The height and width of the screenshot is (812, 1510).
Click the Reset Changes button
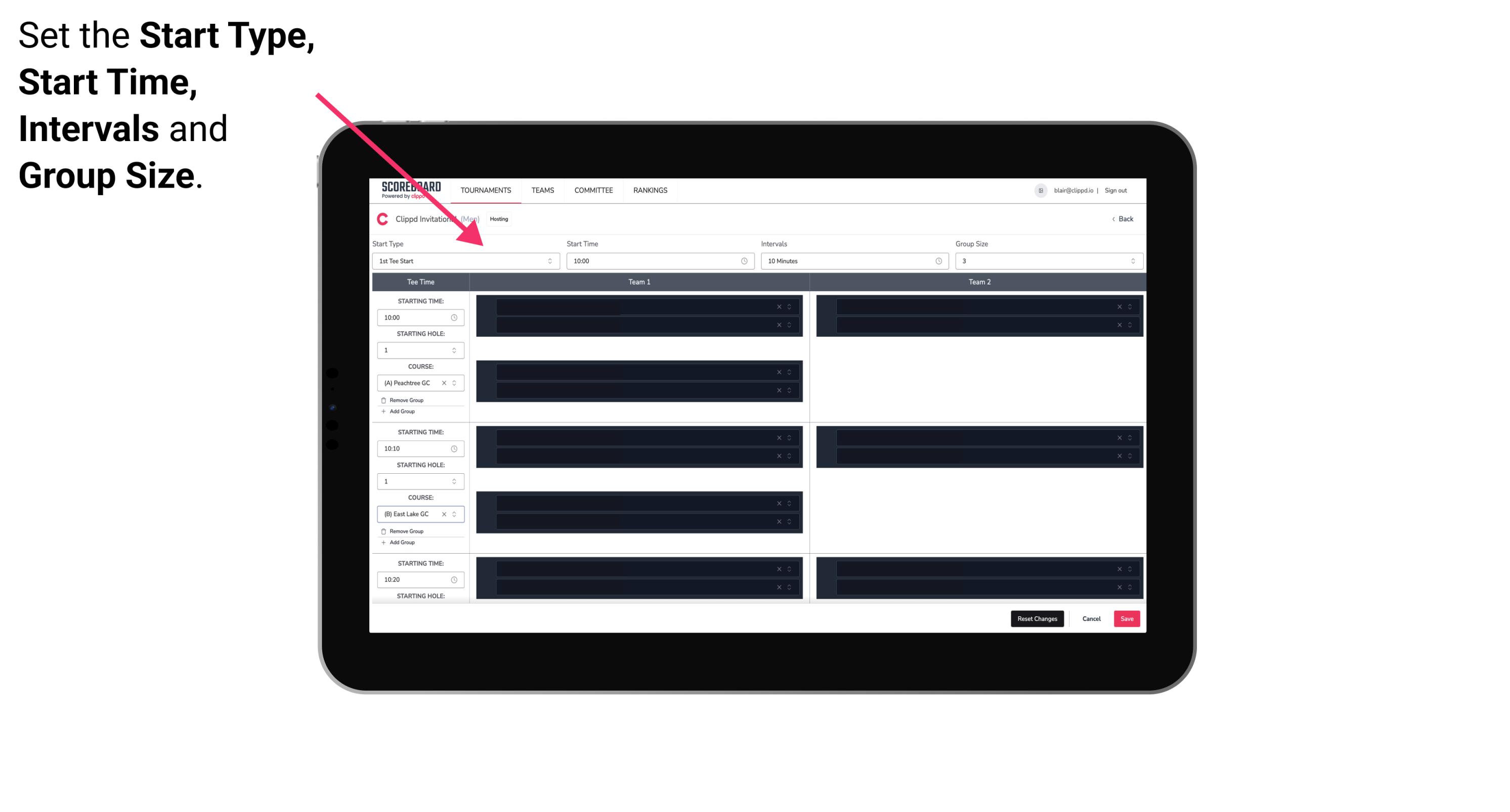(1037, 618)
